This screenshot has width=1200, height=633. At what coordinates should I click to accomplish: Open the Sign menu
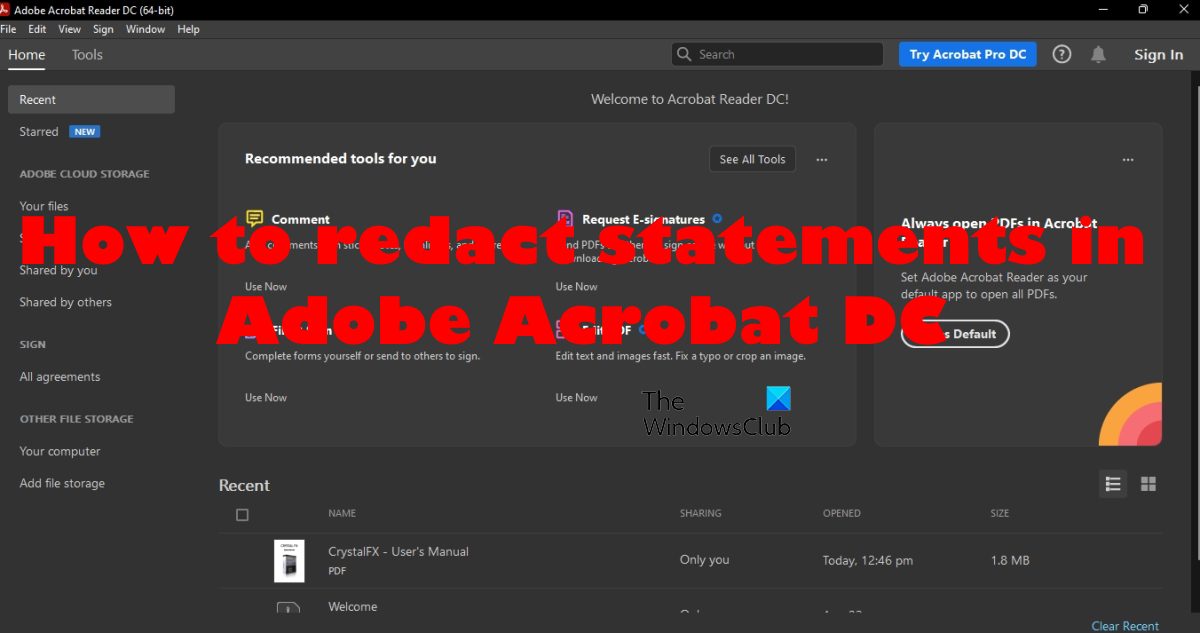pyautogui.click(x=103, y=29)
